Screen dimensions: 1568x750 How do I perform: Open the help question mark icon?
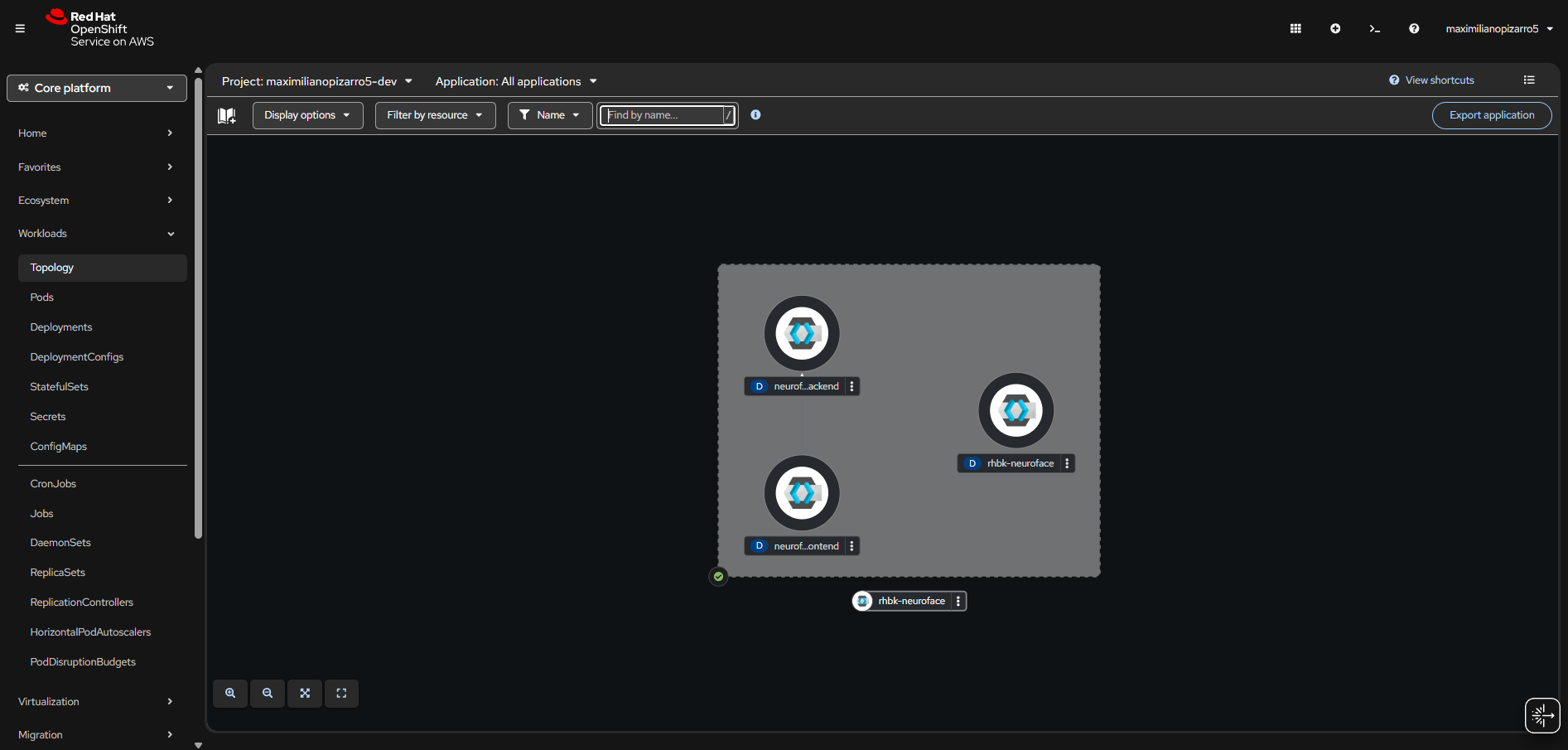(1414, 28)
